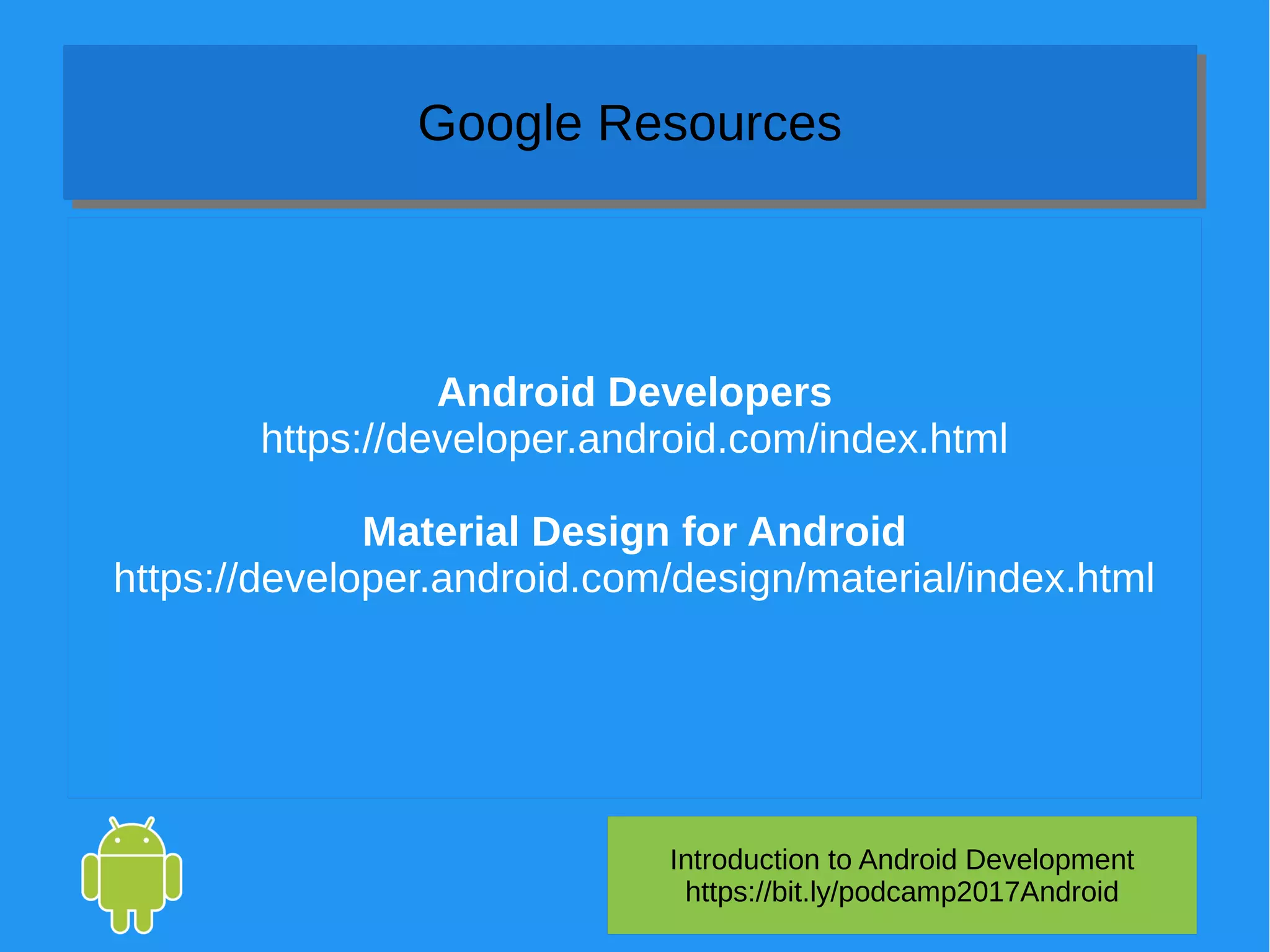Open the developer.android.com/index.html link
The image size is (1270, 952).
(x=634, y=439)
